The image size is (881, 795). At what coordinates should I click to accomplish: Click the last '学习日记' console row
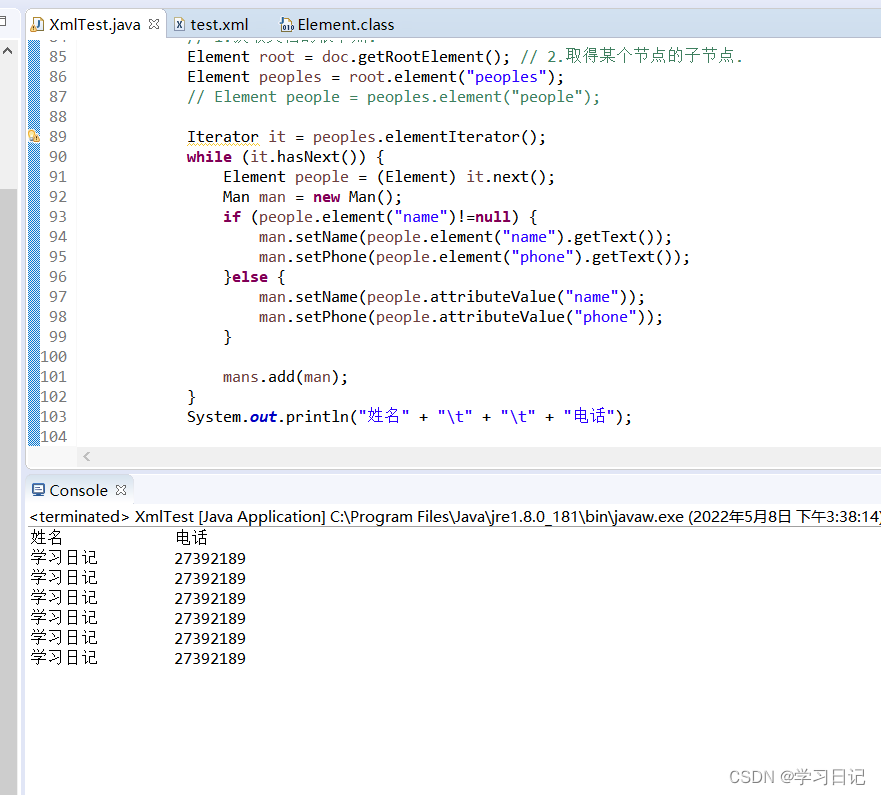64,658
